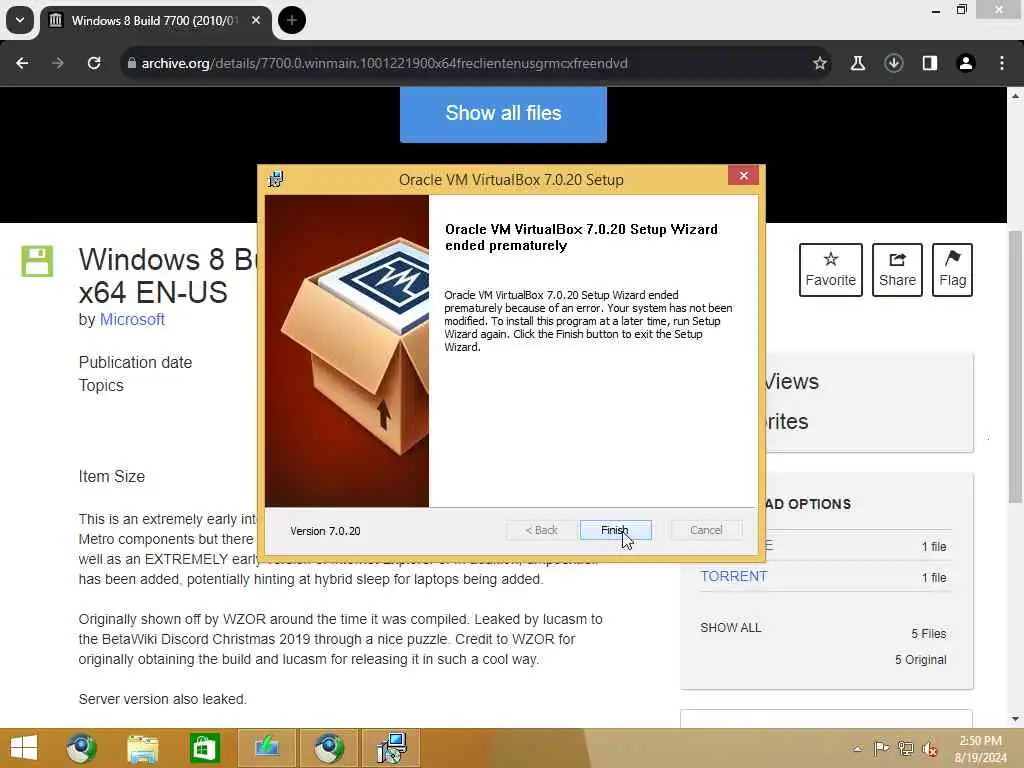Open File Explorer from the taskbar
1024x768 pixels.
(x=142, y=748)
